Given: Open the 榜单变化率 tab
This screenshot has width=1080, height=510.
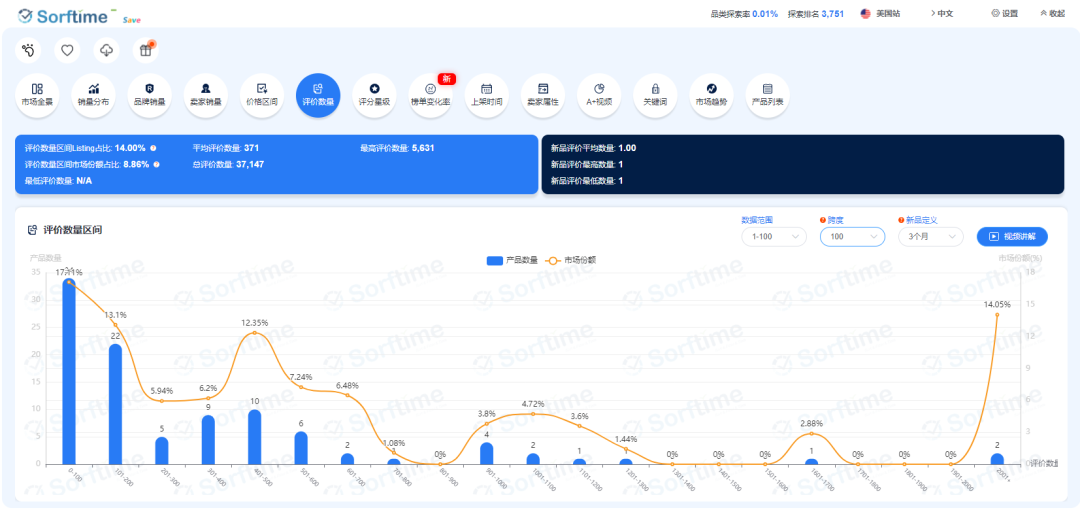Looking at the screenshot, I should click(430, 95).
